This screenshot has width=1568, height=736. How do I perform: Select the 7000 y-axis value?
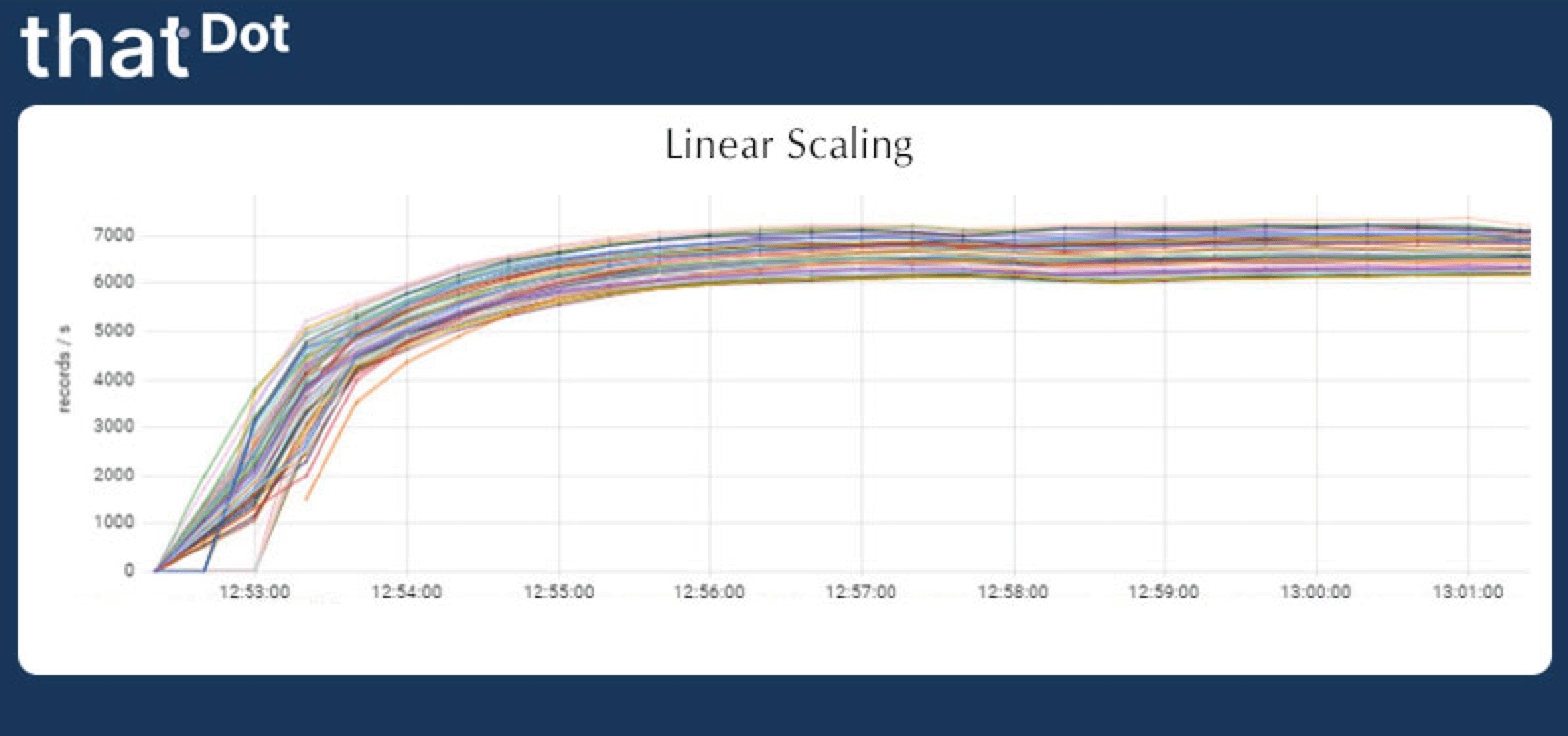[x=115, y=235]
